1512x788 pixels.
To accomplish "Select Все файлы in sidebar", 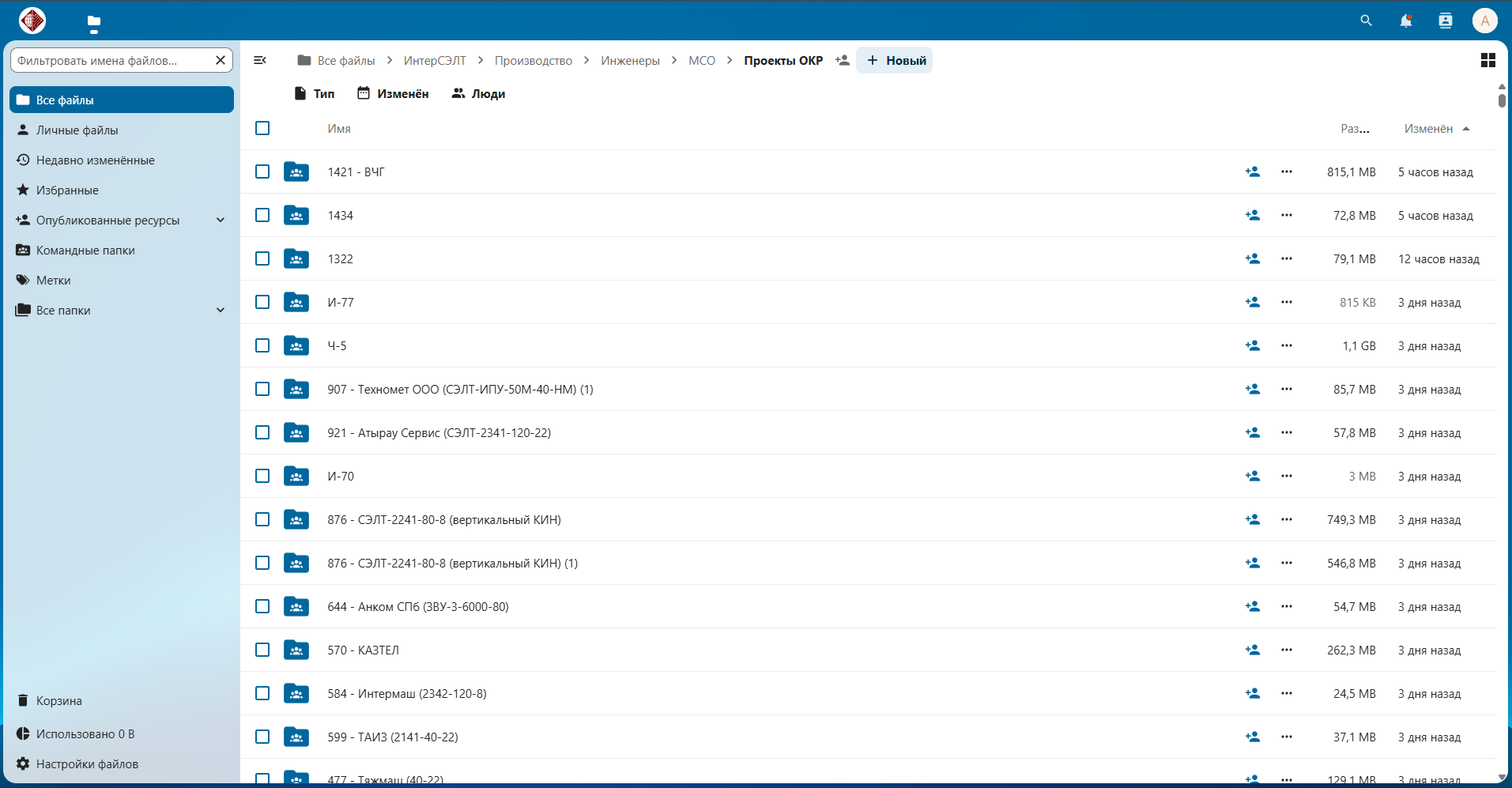I will (x=122, y=100).
